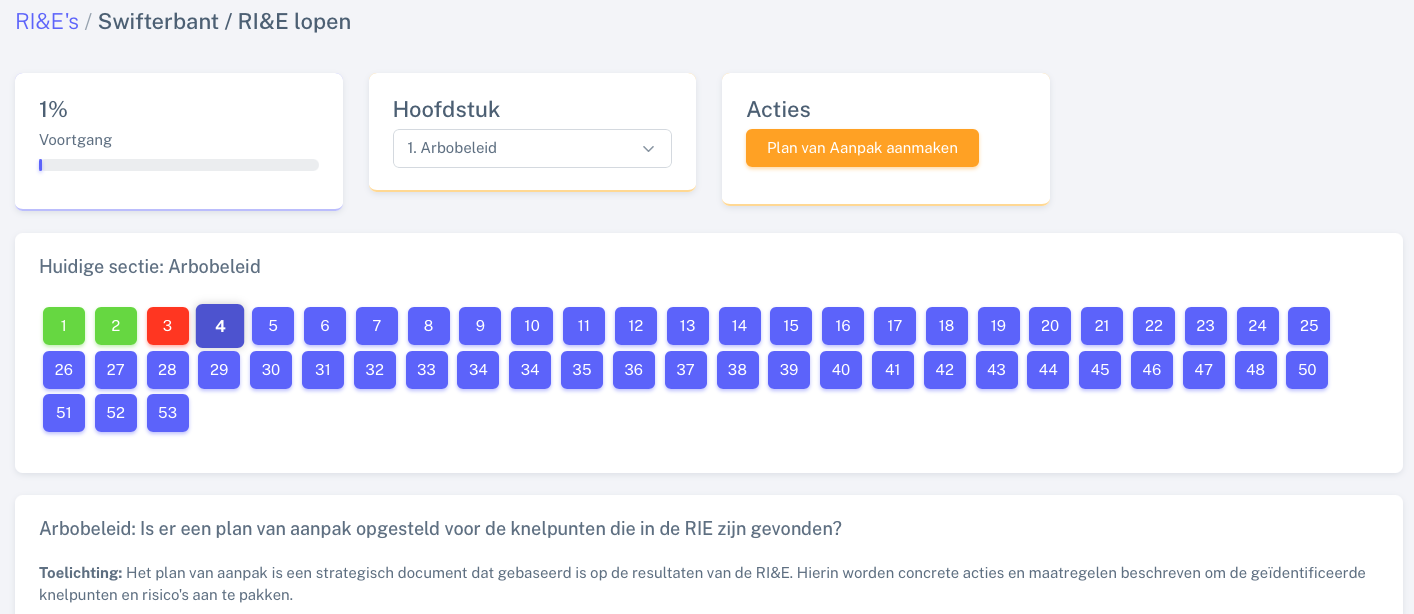
Task: Select green question 1 square
Action: coord(64,326)
